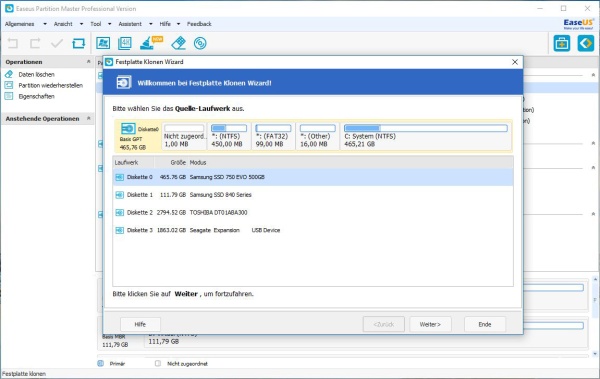Open Eigenschaften in Operationen panel
The height and width of the screenshot is (379, 600).
click(36, 96)
